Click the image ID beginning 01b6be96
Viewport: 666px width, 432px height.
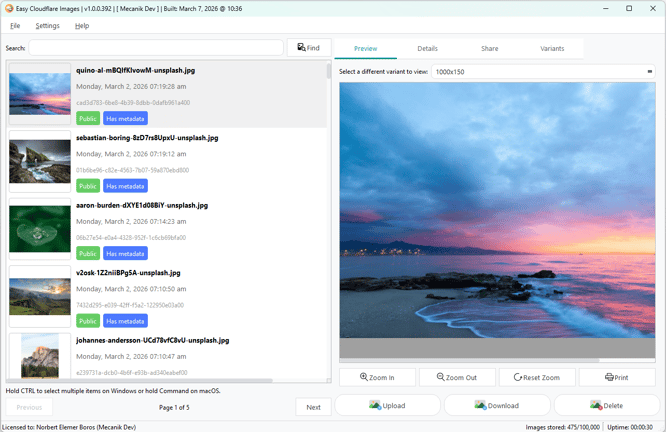[133, 170]
